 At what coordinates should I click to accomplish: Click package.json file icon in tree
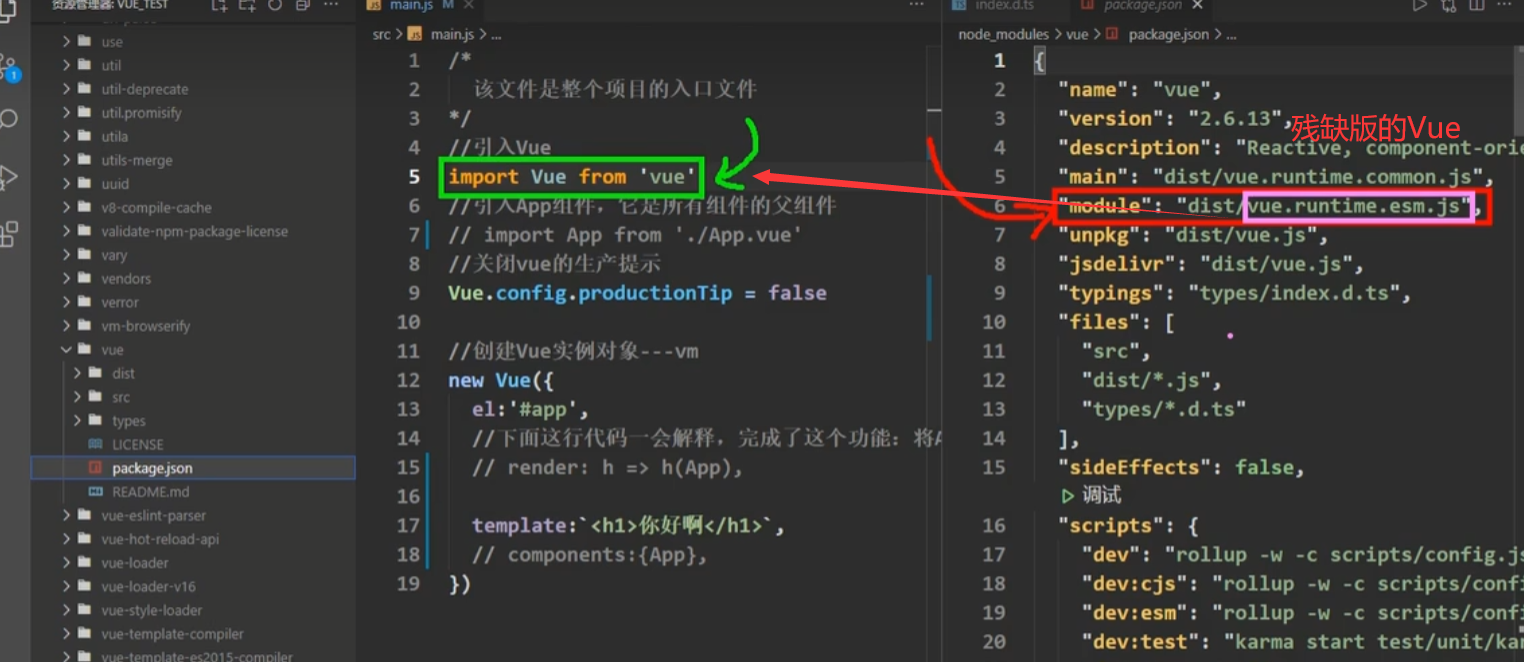coord(96,468)
